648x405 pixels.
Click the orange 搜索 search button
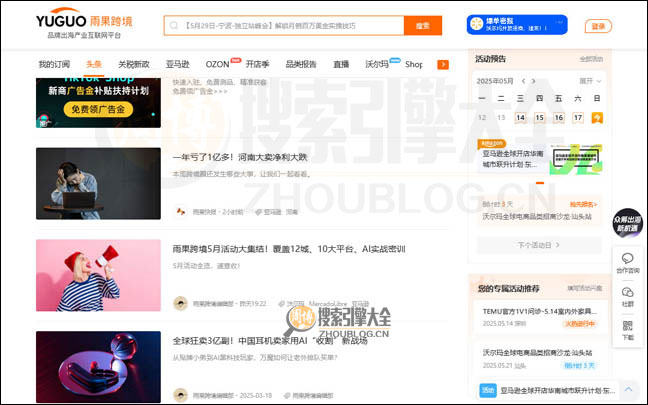click(x=422, y=26)
